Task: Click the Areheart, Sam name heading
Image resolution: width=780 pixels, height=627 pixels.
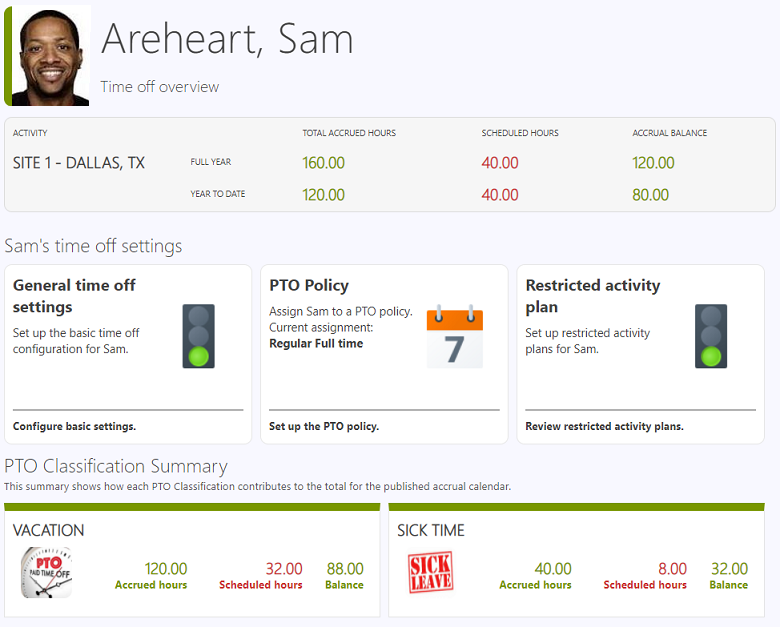Action: point(228,39)
